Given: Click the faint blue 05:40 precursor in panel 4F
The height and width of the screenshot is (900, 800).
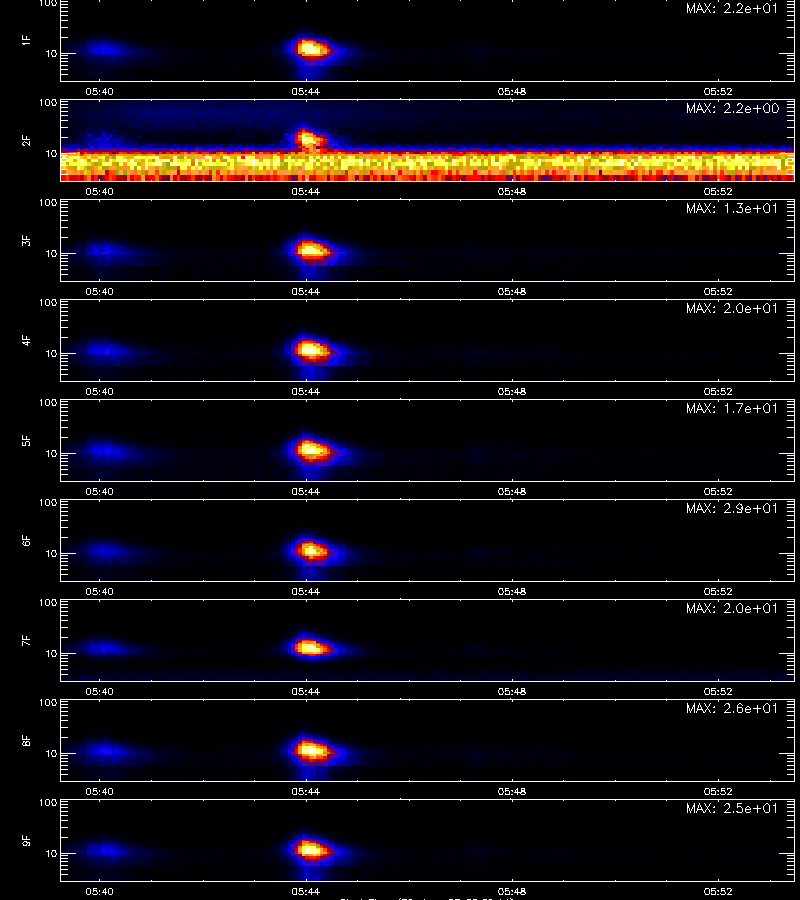Looking at the screenshot, I should [x=104, y=350].
